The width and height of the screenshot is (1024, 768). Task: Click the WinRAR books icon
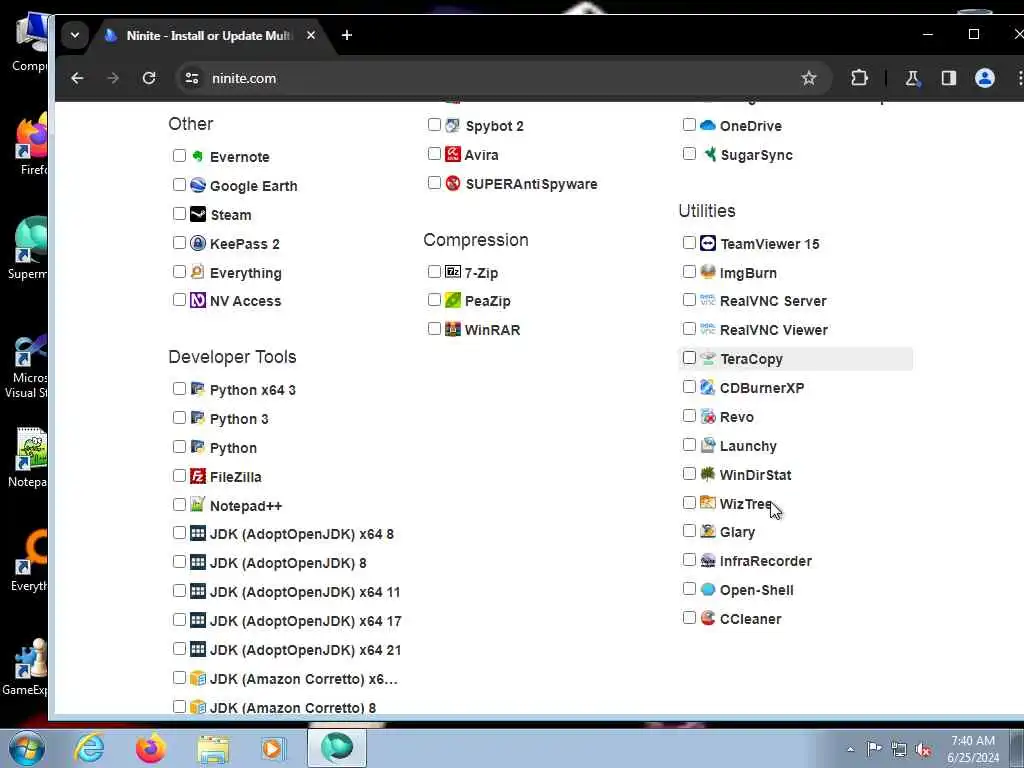click(x=453, y=328)
